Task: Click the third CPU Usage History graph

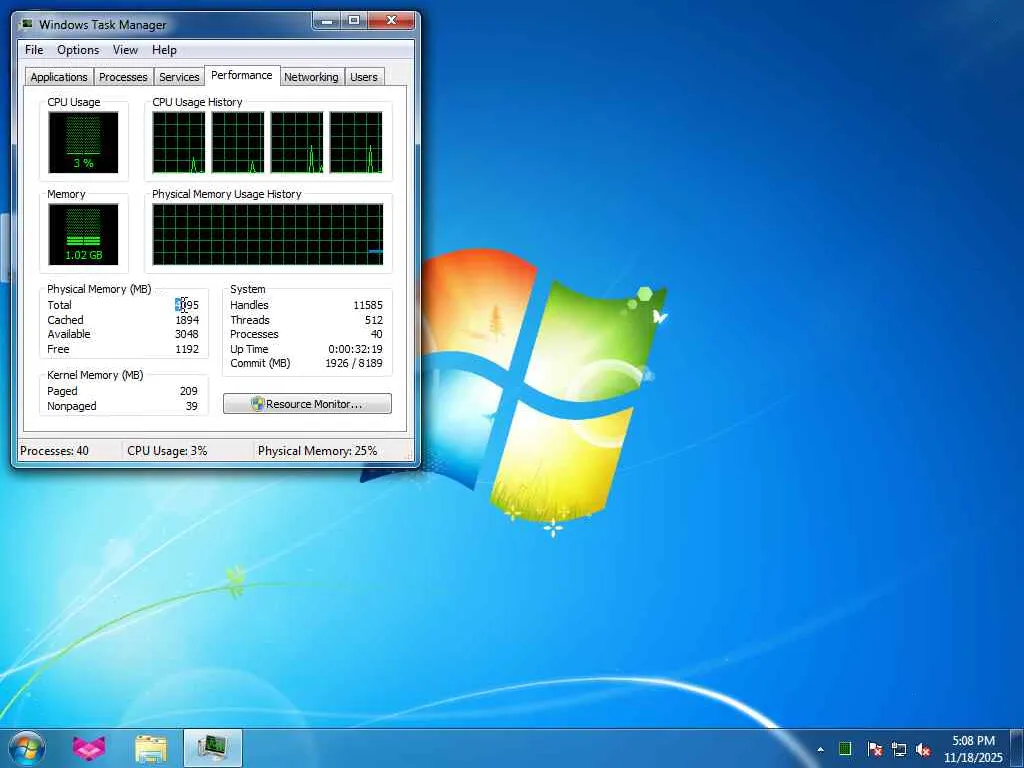Action: [x=297, y=142]
